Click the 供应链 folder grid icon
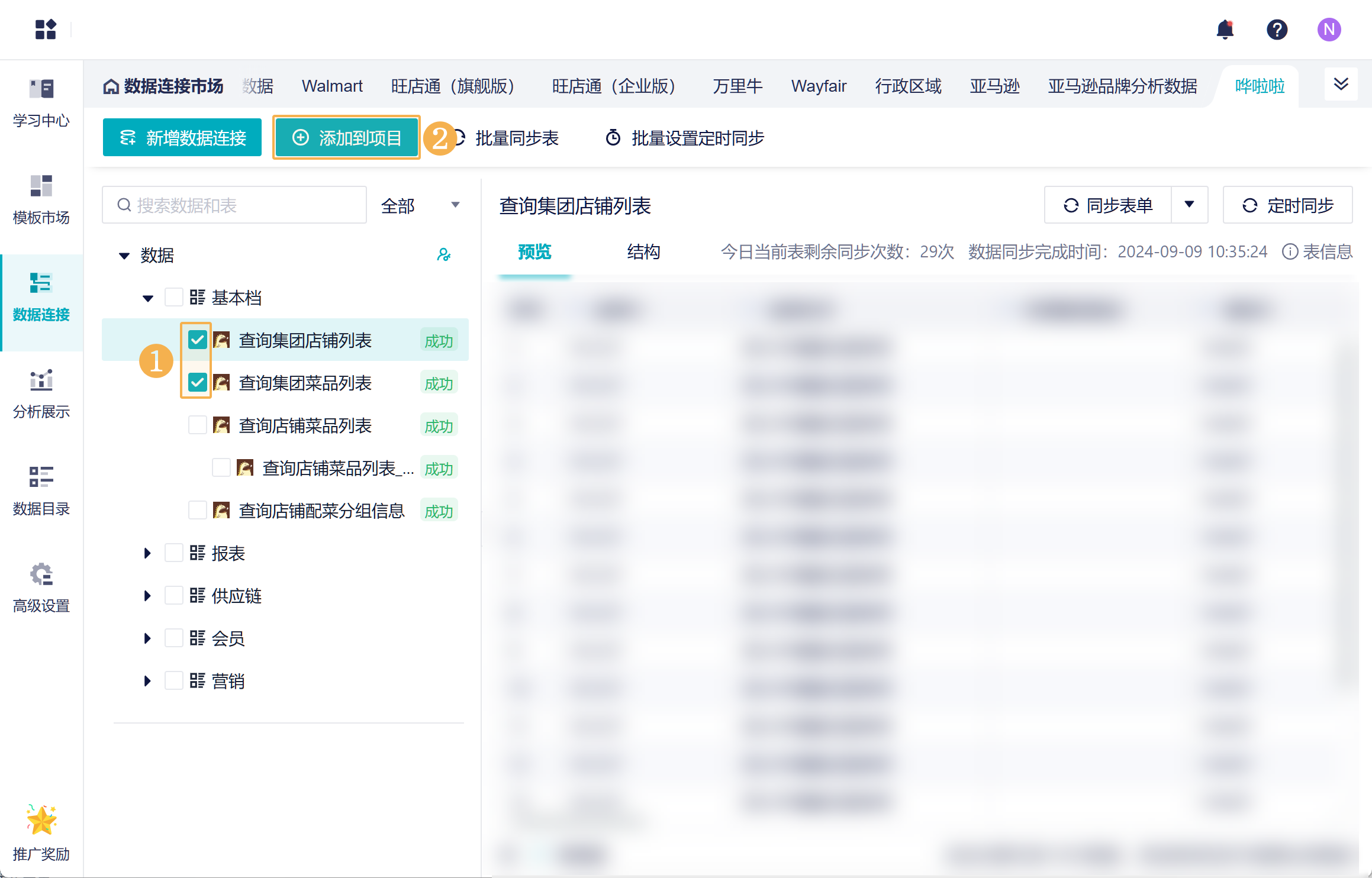Screen dimensions: 1372x878 [x=197, y=595]
